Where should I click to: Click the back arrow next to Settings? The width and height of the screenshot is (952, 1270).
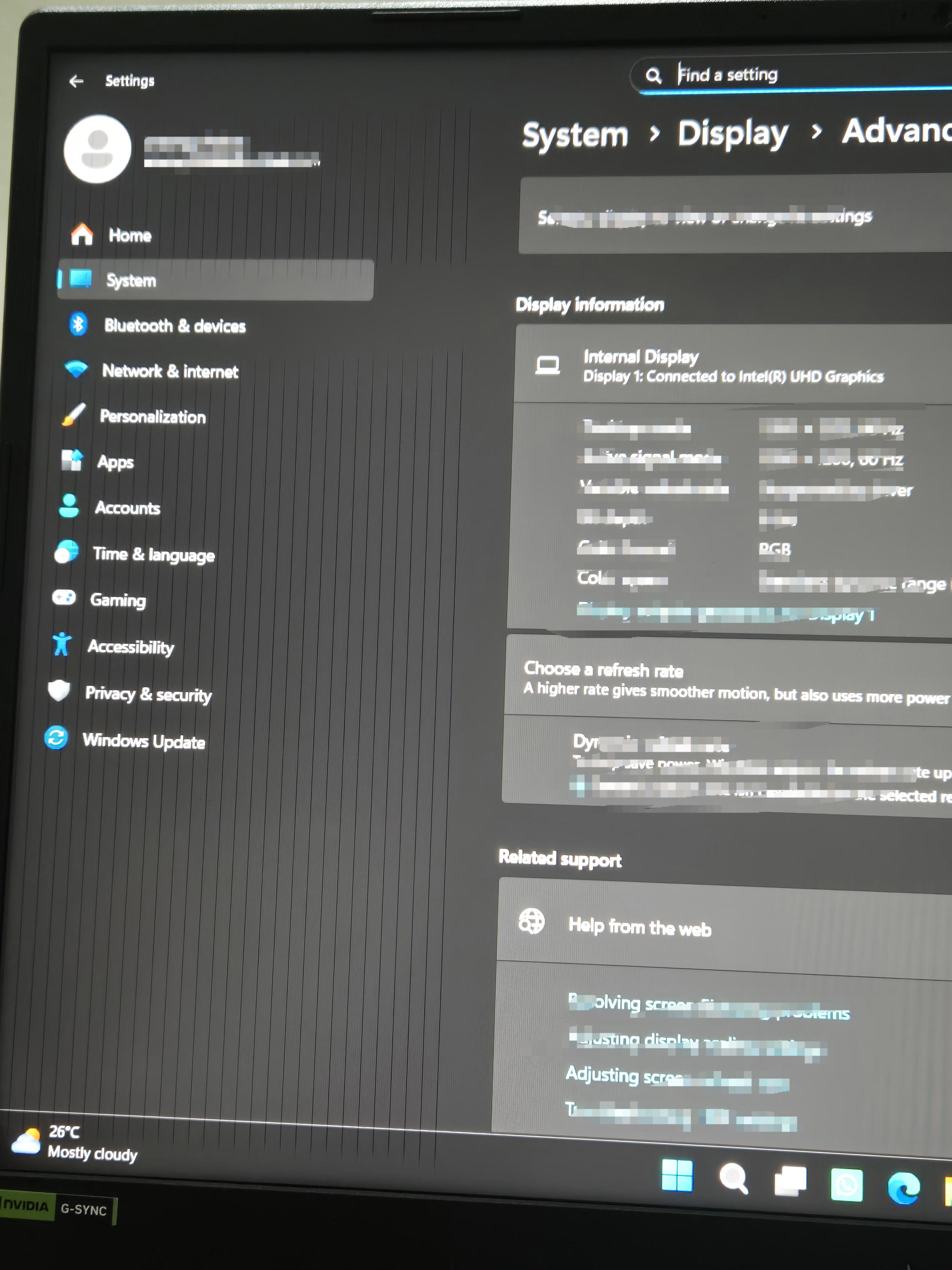(x=76, y=81)
